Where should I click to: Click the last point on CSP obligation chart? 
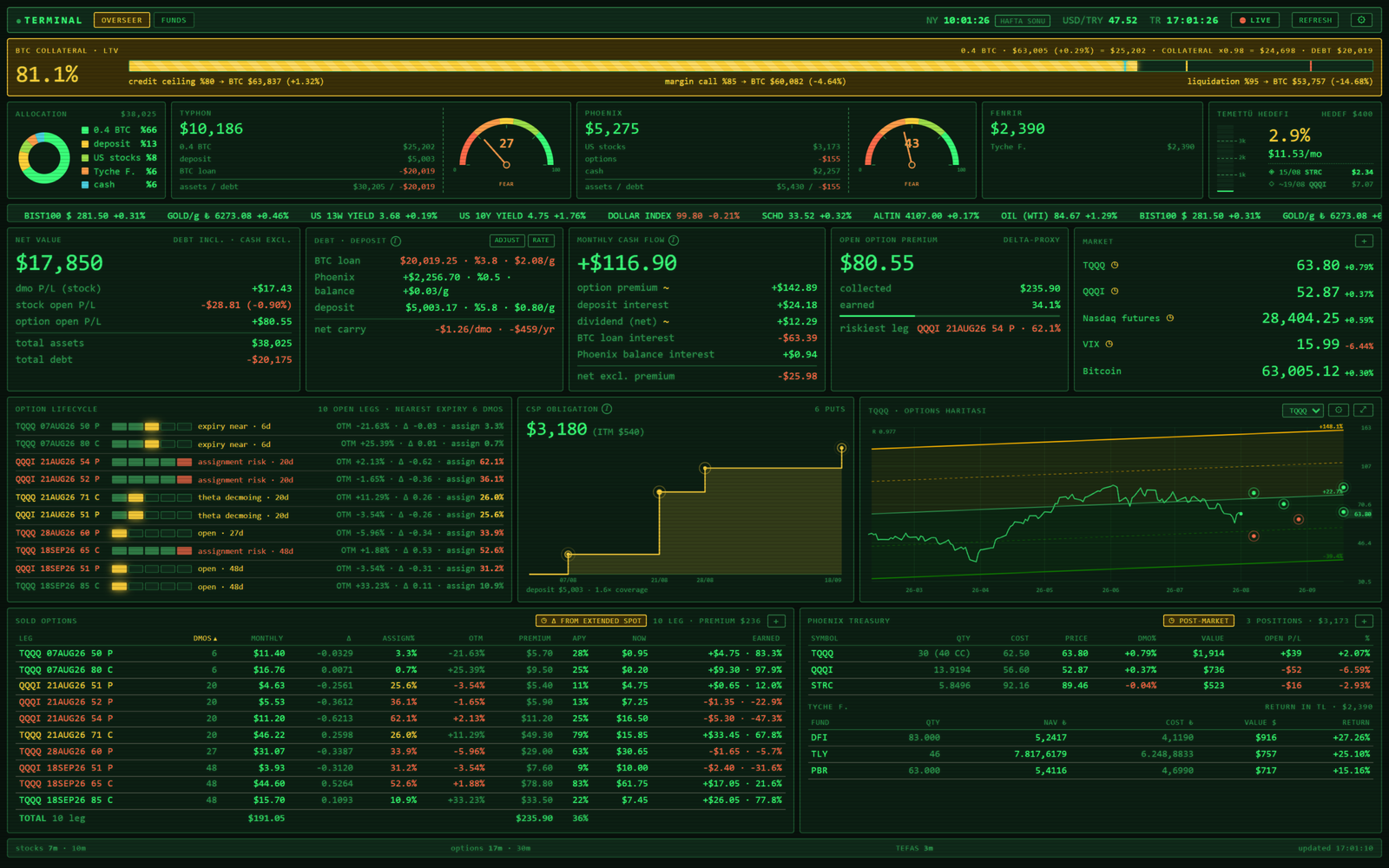(841, 448)
